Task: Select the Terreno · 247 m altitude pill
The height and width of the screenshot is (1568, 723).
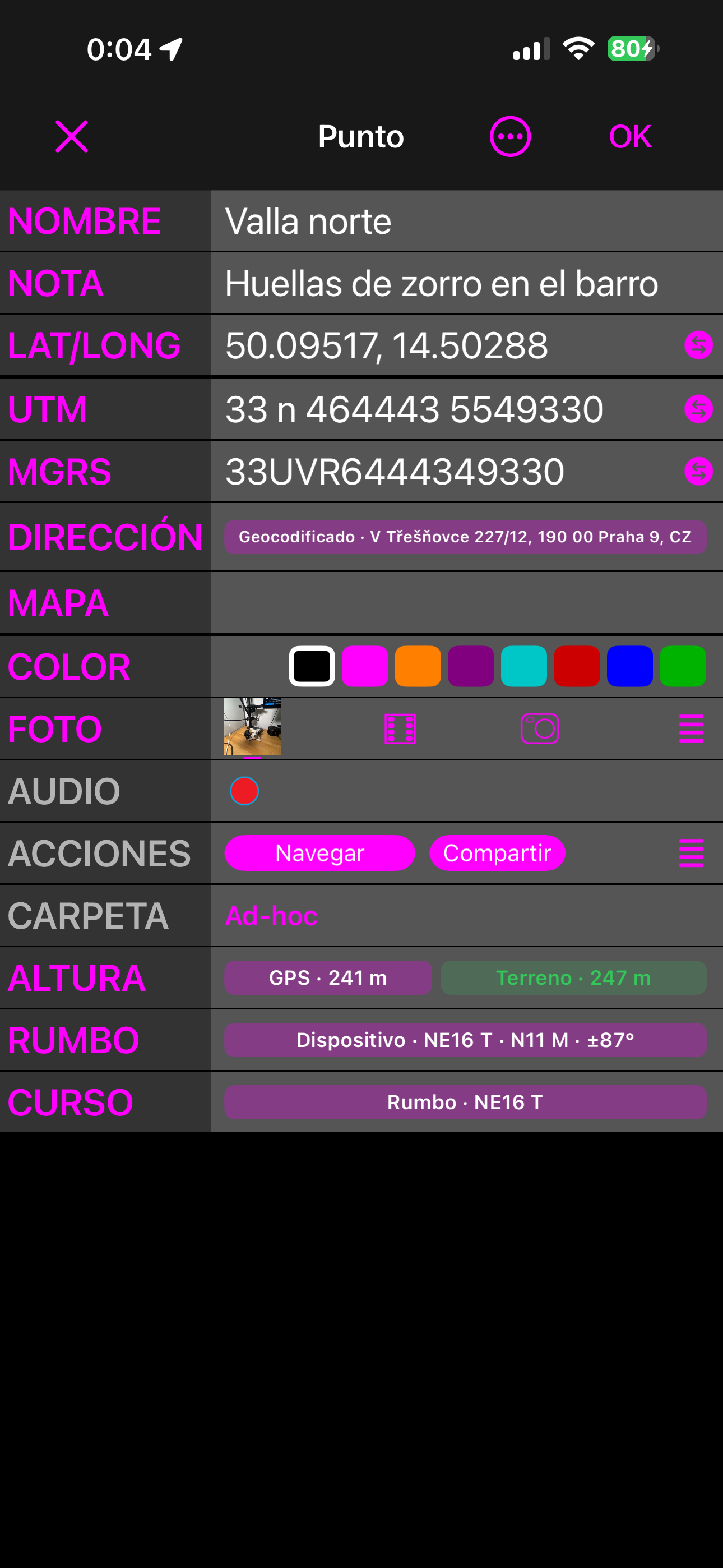Action: coord(573,978)
